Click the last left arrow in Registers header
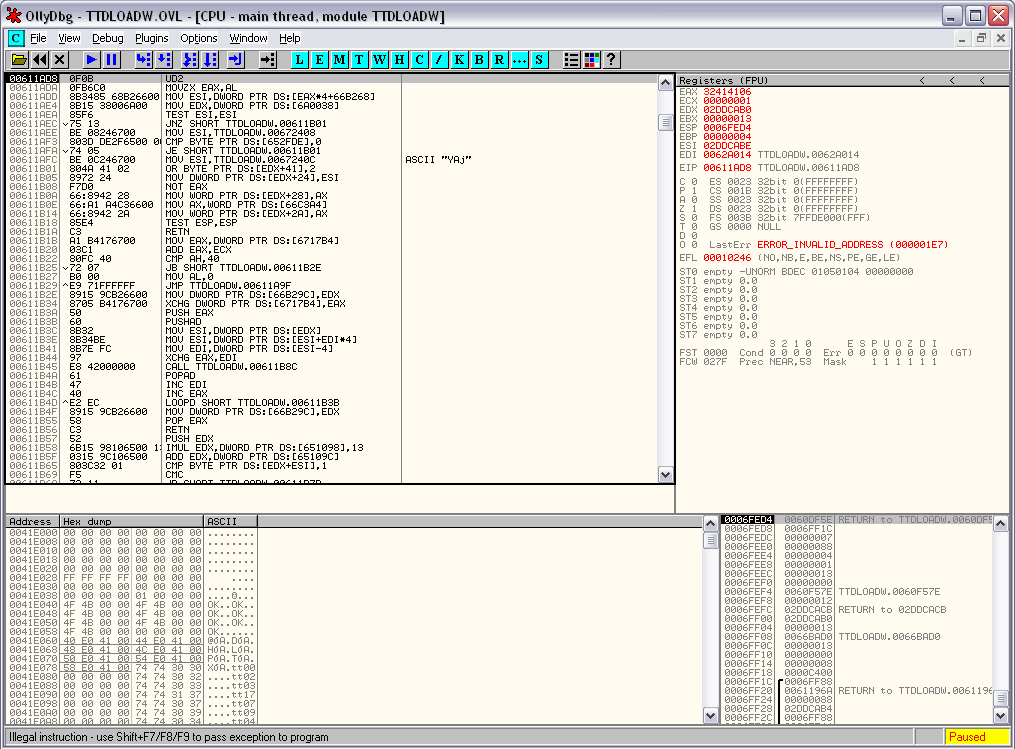Viewport: 1015px width, 749px height. [982, 80]
